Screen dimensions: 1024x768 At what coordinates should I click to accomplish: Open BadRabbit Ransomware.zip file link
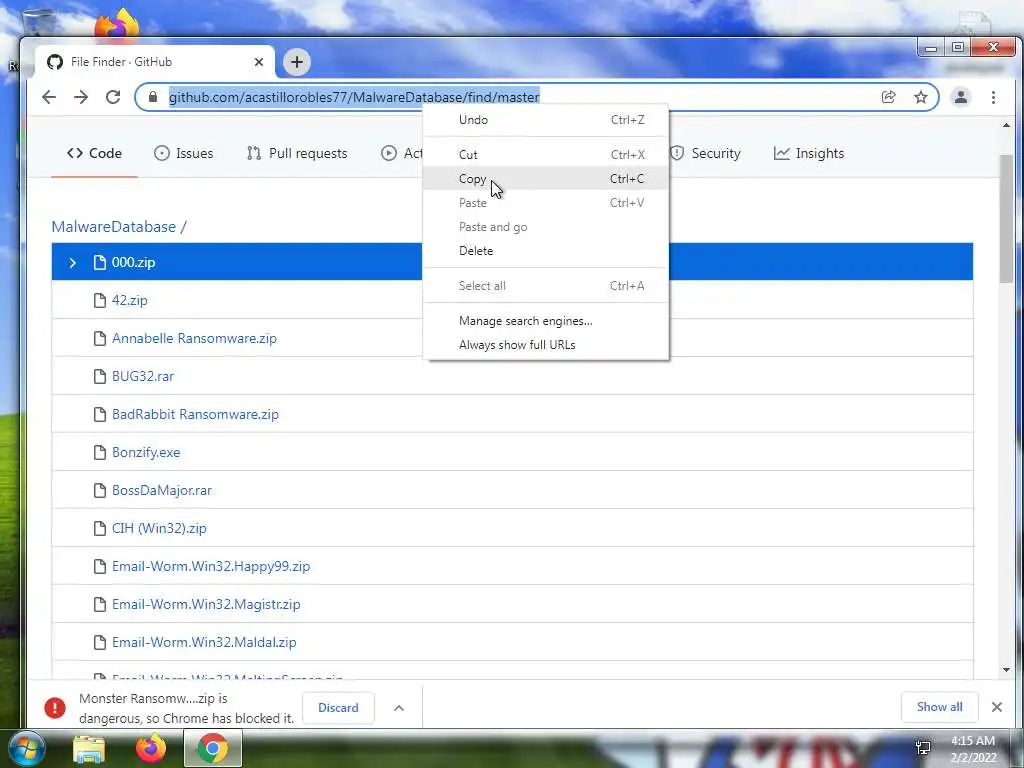point(195,414)
